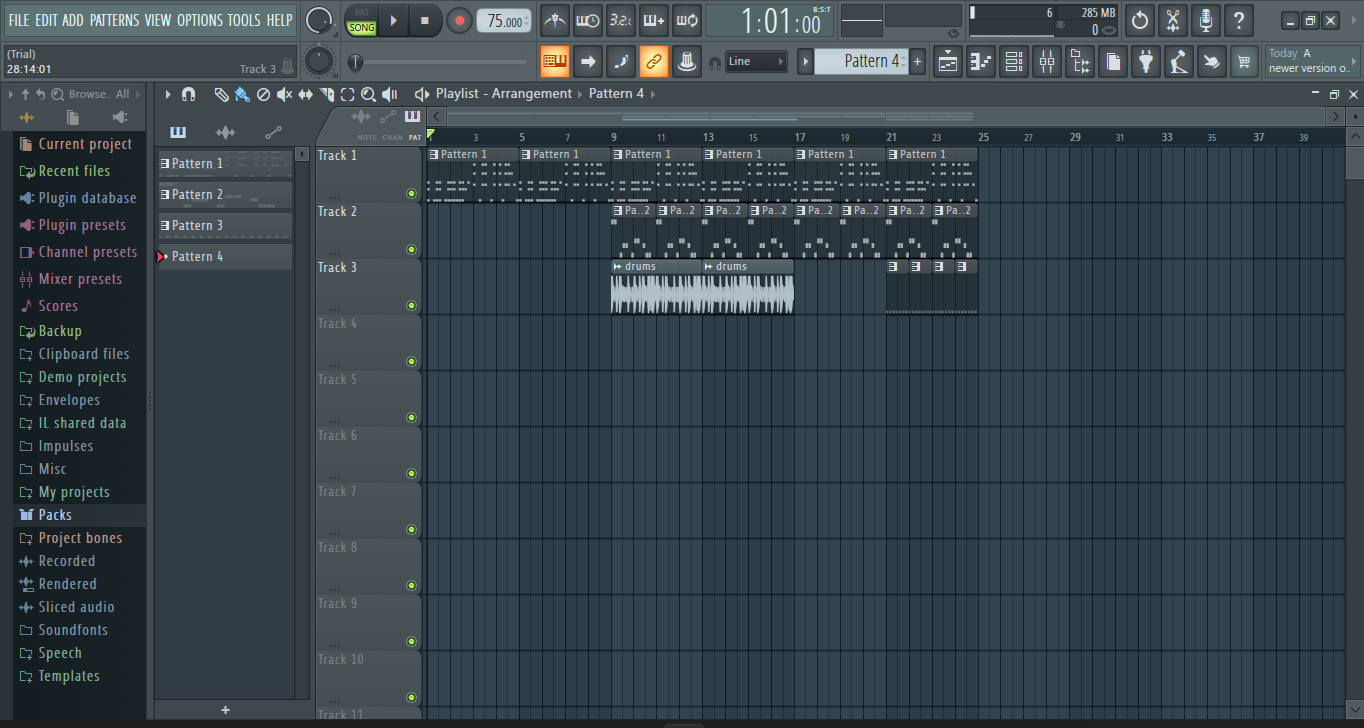Open the Pattern 1 clip menu on Track 1 at bar 1
Image resolution: width=1364 pixels, height=728 pixels.
pyautogui.click(x=433, y=154)
